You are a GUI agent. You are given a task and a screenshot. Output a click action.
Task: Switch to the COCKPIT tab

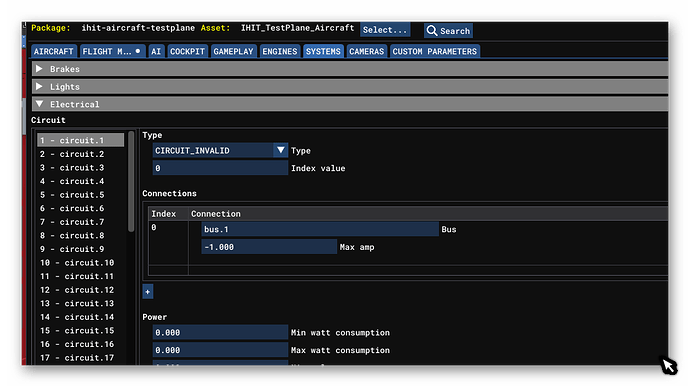click(187, 51)
